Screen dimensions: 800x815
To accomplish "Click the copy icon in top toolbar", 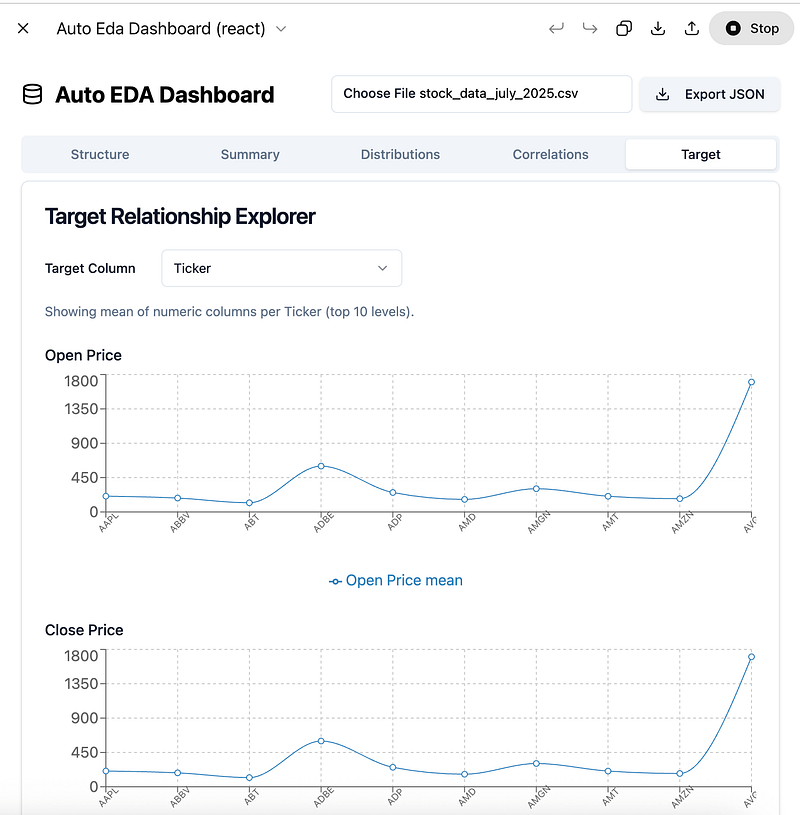I will pos(624,28).
